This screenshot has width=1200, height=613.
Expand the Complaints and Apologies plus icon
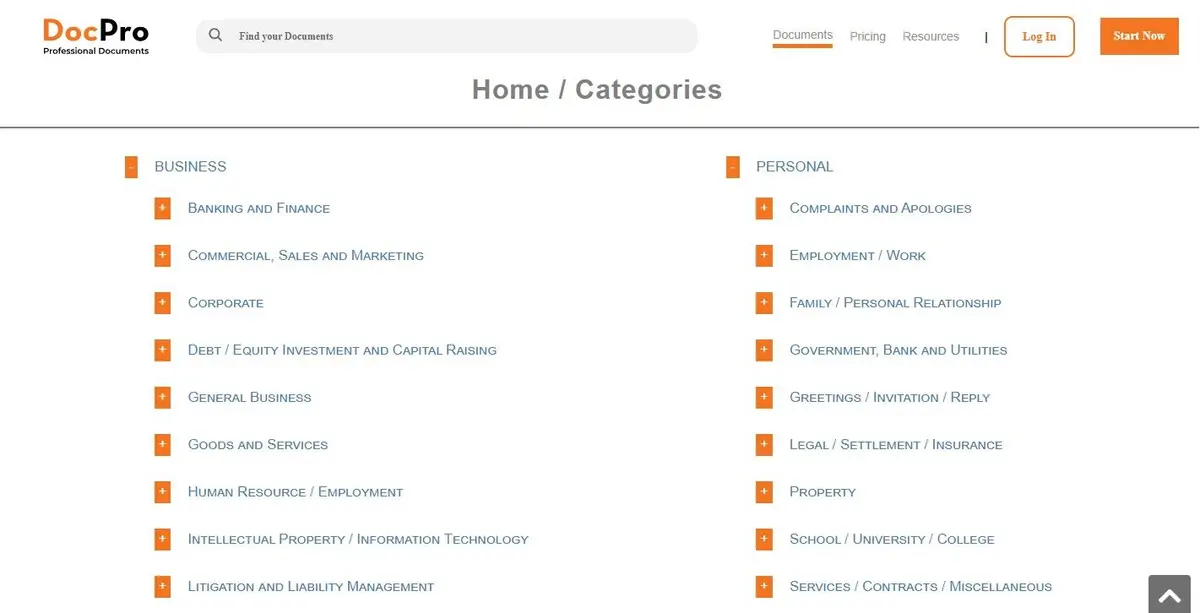coord(764,208)
